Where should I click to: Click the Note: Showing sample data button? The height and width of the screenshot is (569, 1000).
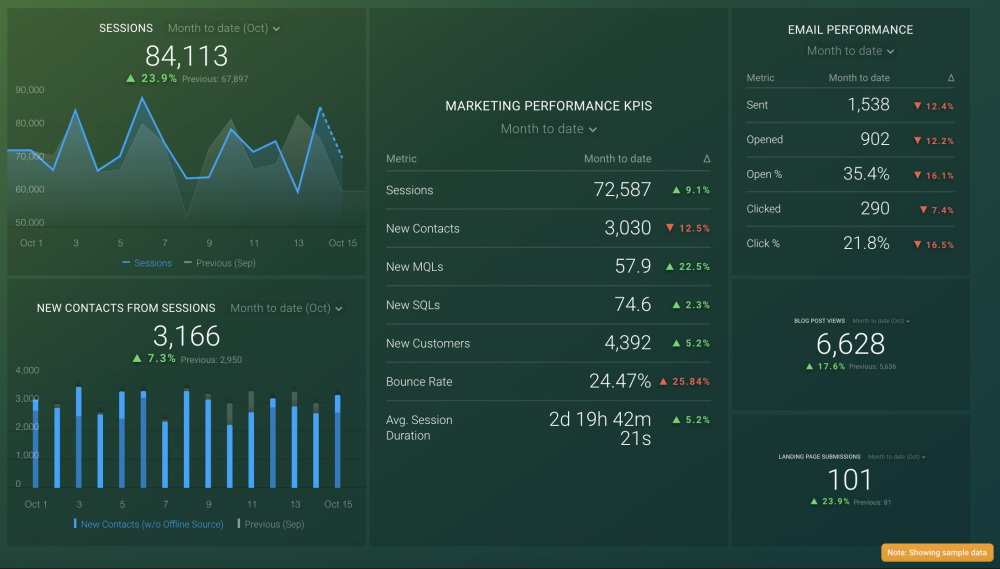click(x=937, y=552)
